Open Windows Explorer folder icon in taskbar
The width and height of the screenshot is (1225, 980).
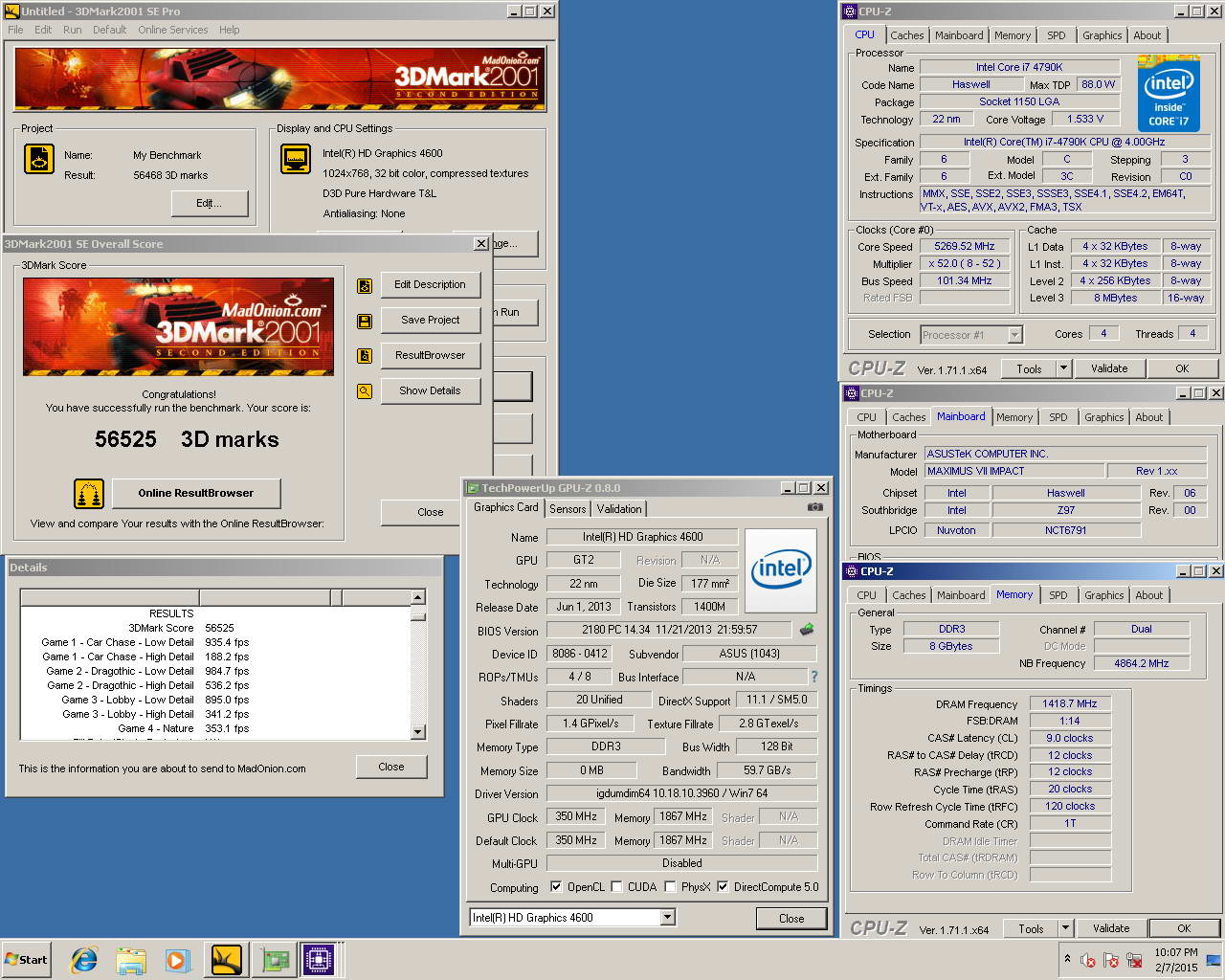tap(131, 960)
